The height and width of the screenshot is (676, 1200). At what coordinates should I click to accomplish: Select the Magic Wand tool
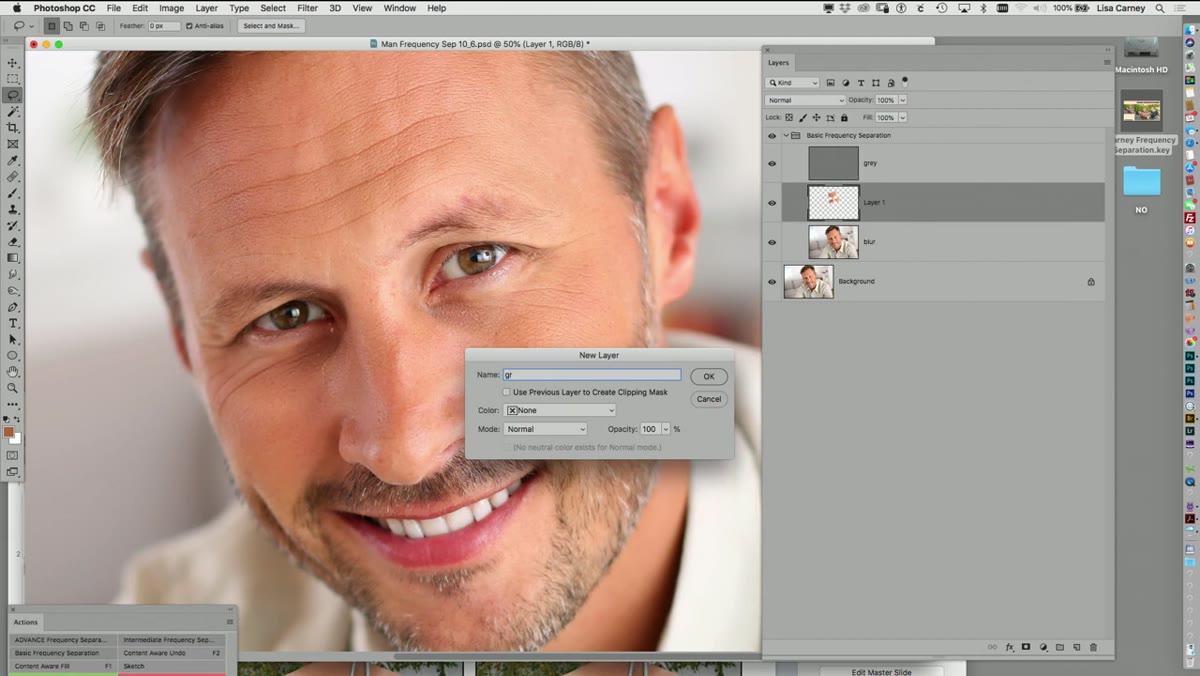coord(13,112)
